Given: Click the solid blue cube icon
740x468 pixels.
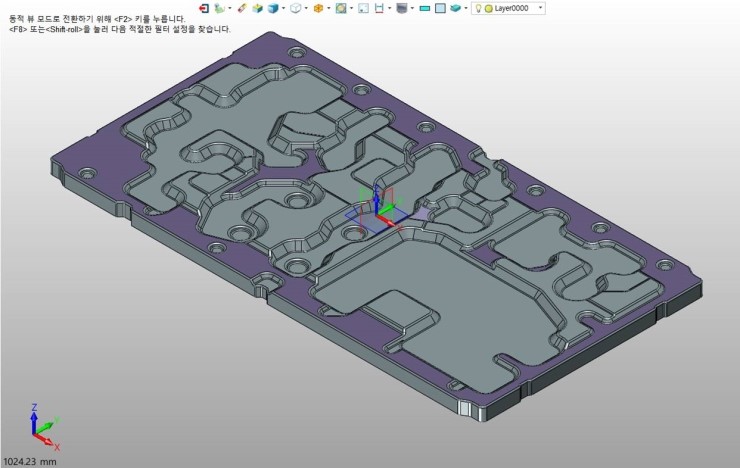Looking at the screenshot, I should pyautogui.click(x=273, y=8).
